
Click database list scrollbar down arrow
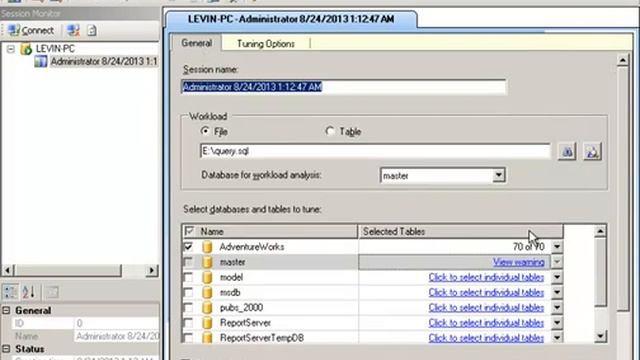click(x=600, y=337)
